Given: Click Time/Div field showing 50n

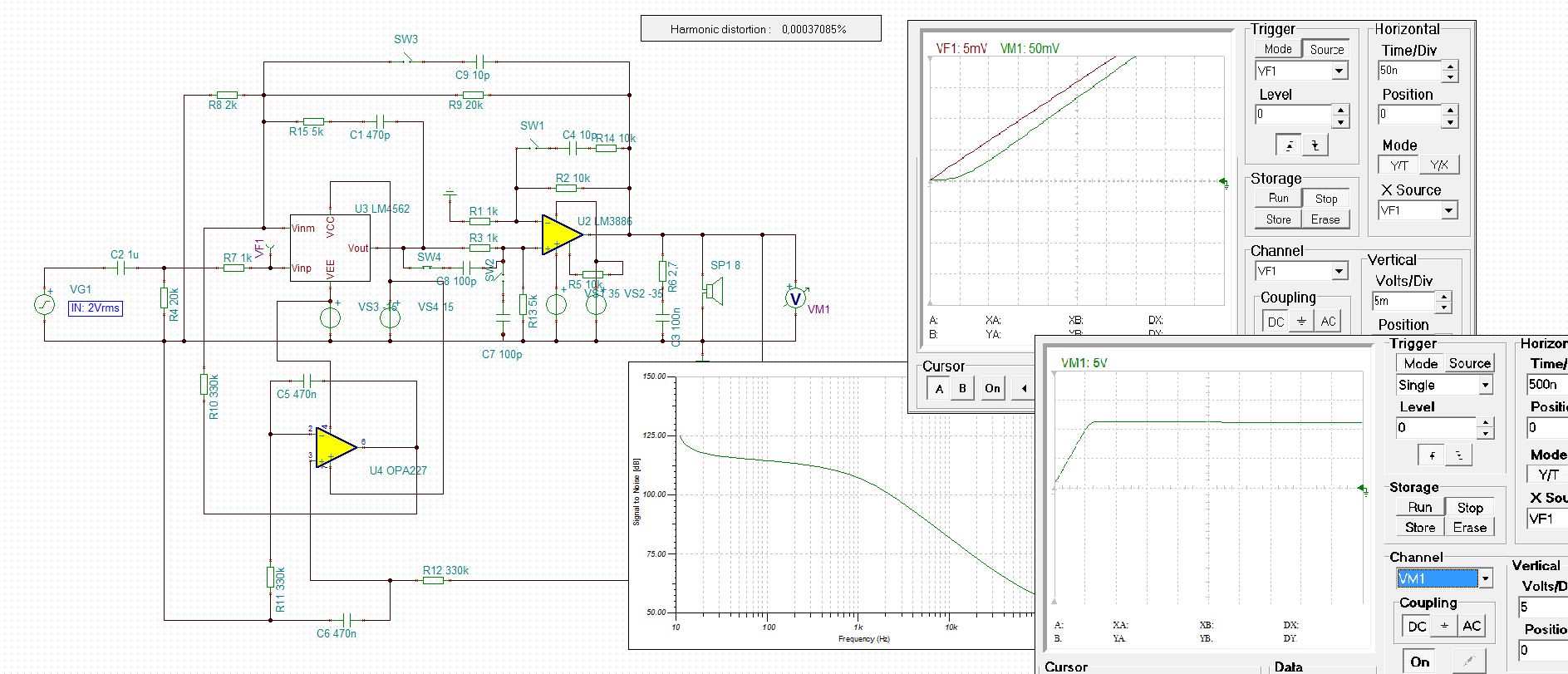Looking at the screenshot, I should (1410, 71).
